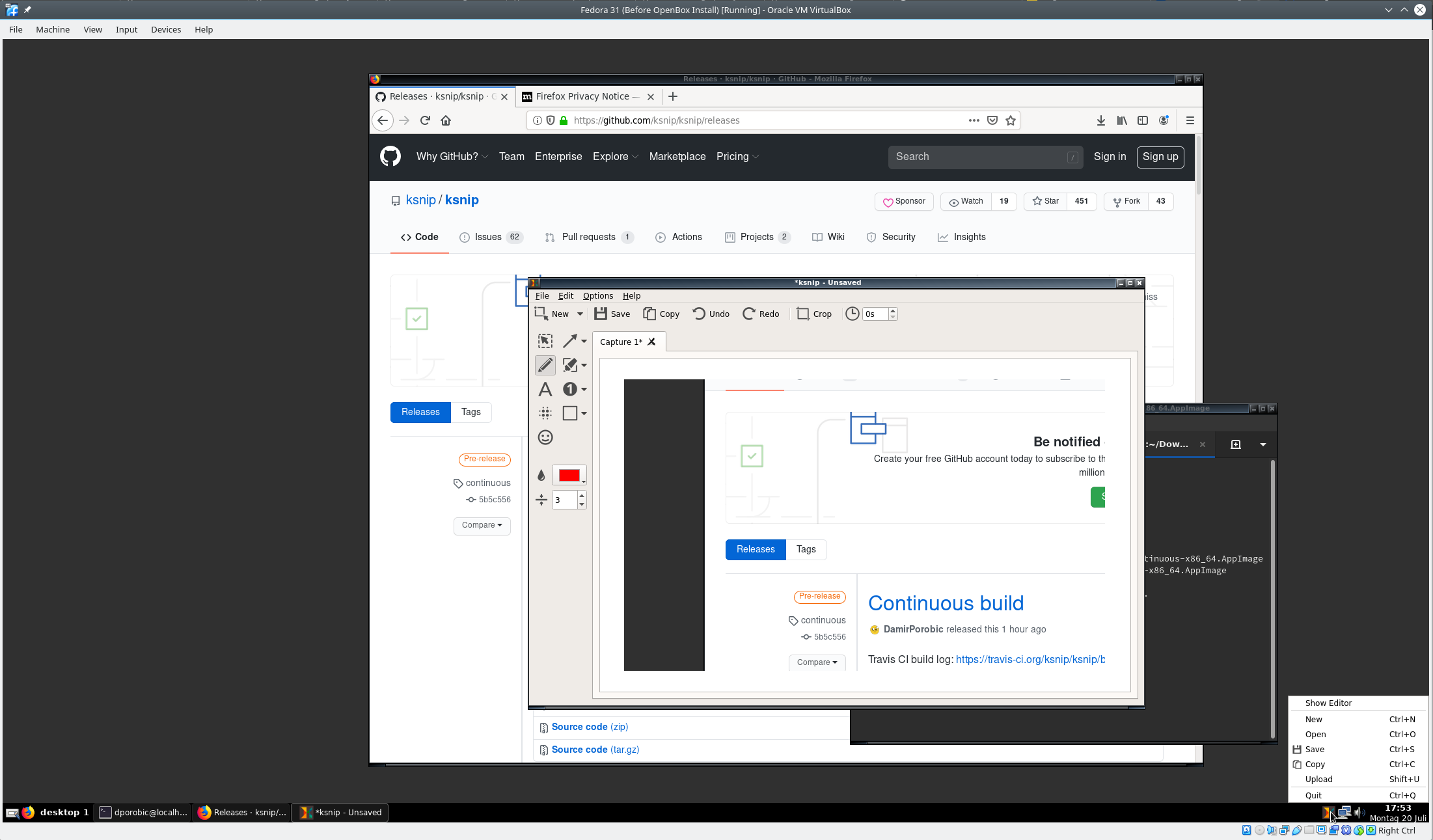The image size is (1433, 840).
Task: Select the ksnip Select tool
Action: pyautogui.click(x=545, y=341)
